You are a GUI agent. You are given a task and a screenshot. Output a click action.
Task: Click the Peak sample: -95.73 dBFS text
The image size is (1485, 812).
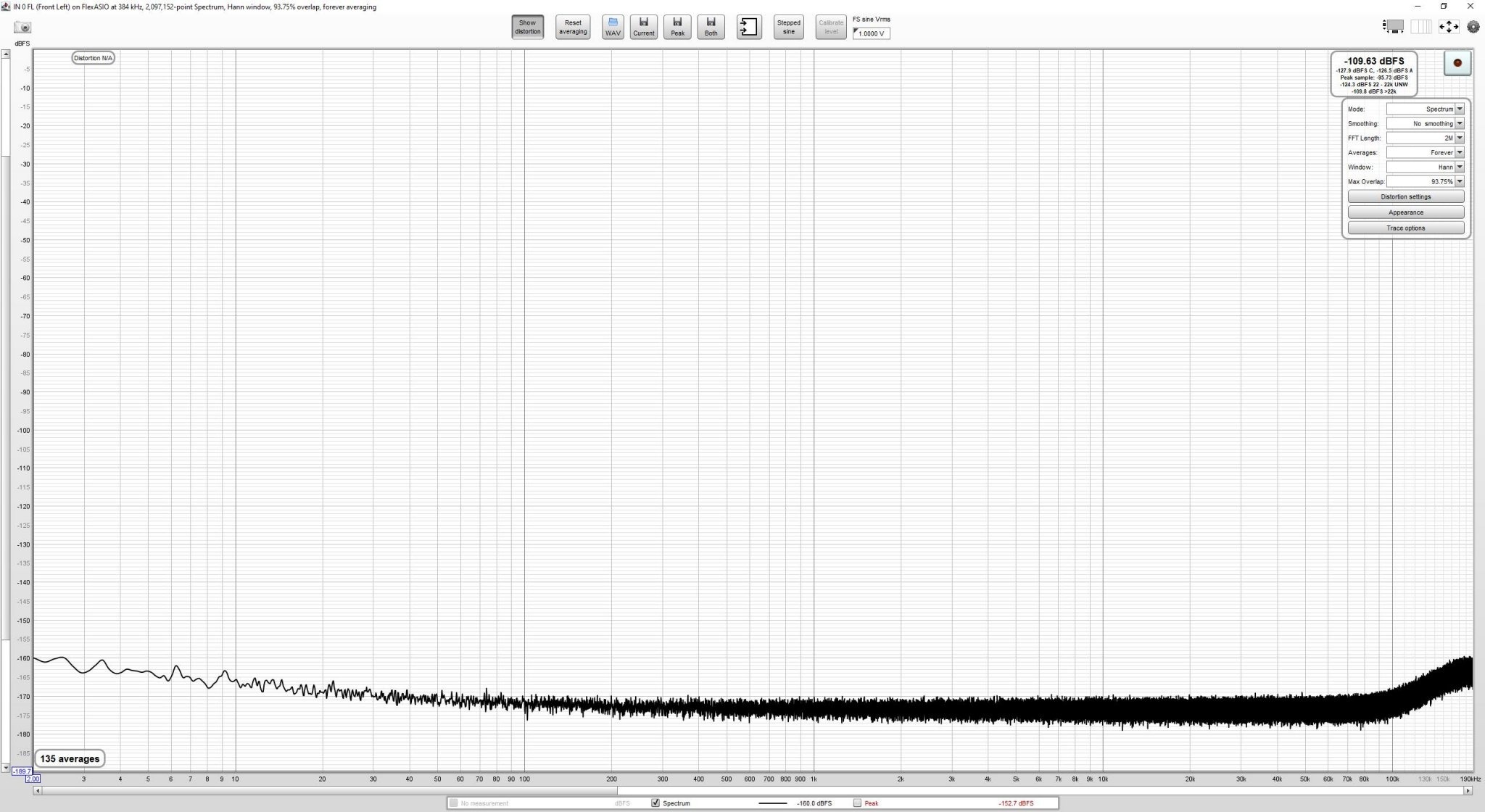[1373, 78]
